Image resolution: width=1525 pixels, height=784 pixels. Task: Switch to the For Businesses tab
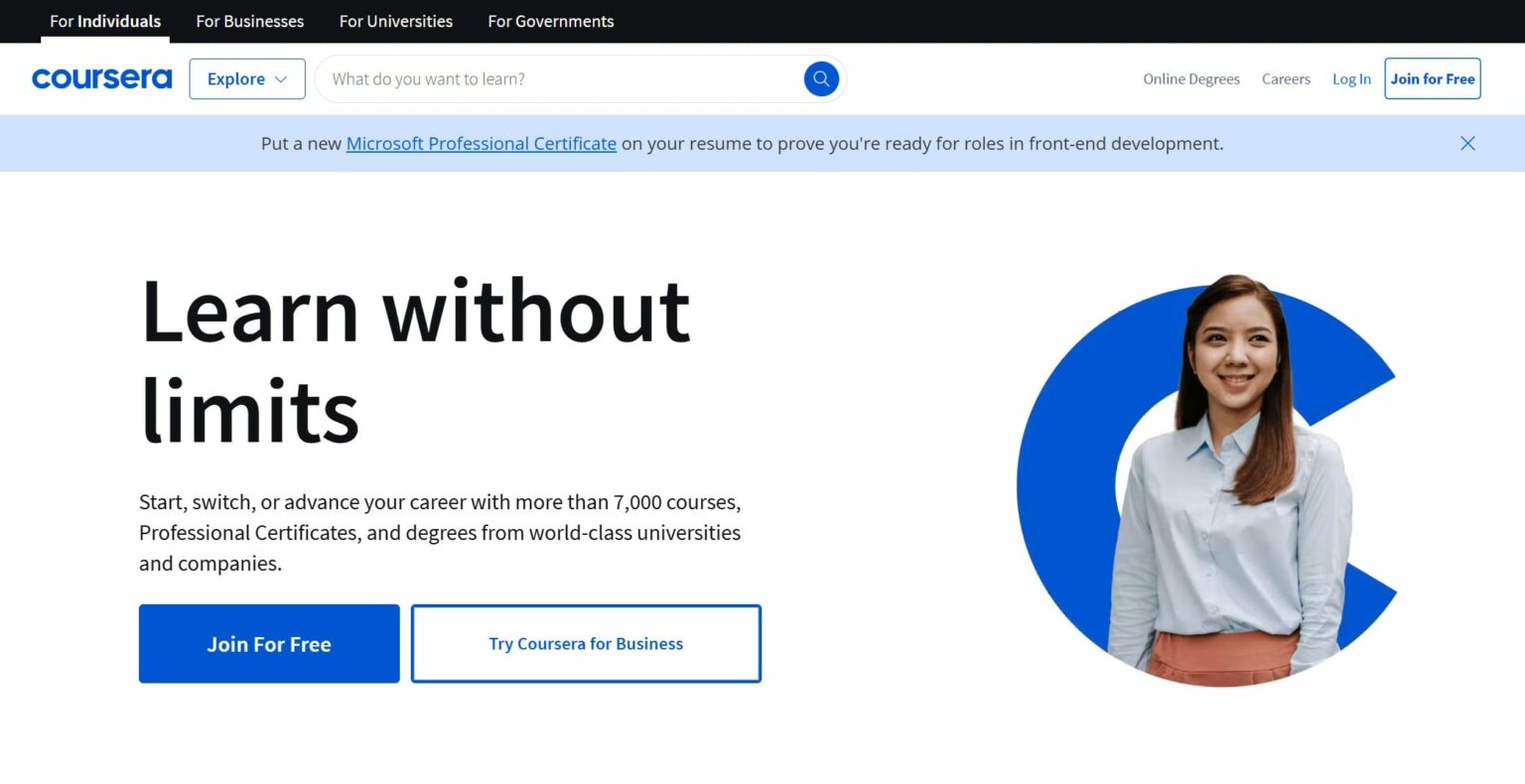click(x=249, y=21)
